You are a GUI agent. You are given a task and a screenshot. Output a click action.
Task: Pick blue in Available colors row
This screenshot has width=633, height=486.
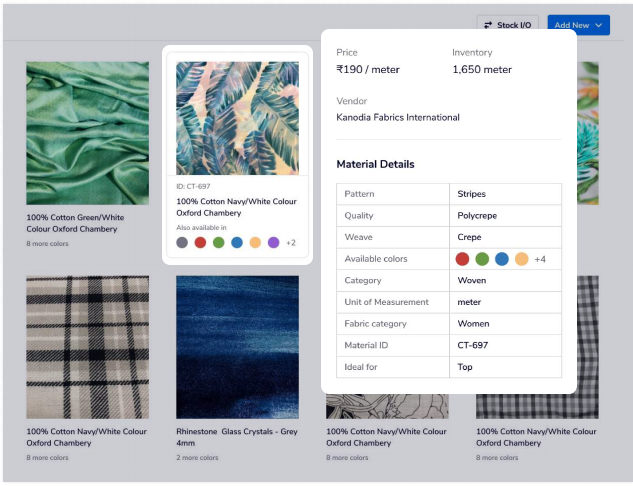502,259
